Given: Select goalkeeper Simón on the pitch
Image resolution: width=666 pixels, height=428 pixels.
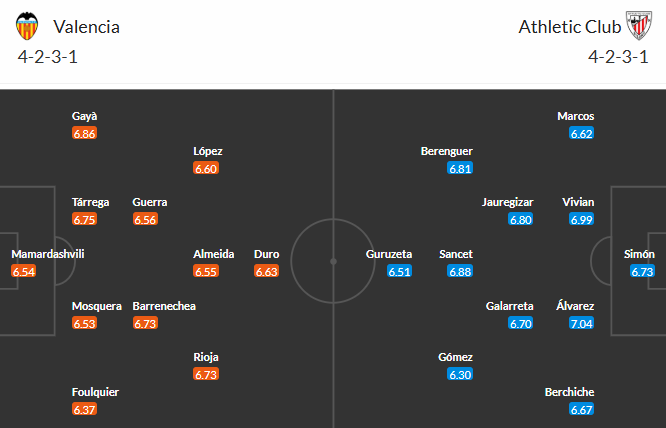Looking at the screenshot, I should click(639, 254).
